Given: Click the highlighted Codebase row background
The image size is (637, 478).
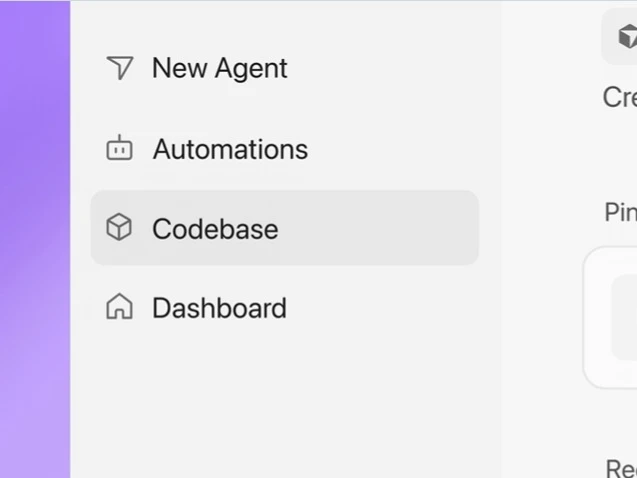Looking at the screenshot, I should [x=284, y=228].
